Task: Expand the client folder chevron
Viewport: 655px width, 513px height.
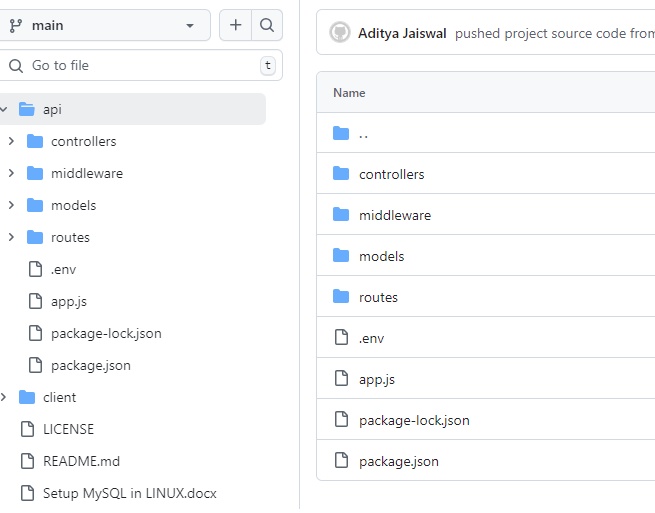Action: pos(4,397)
